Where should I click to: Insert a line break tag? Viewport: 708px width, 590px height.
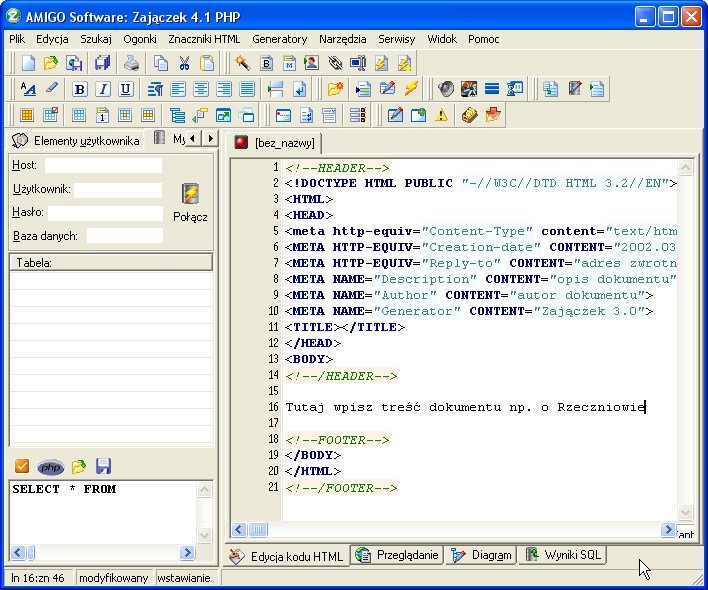pyautogui.click(x=299, y=89)
